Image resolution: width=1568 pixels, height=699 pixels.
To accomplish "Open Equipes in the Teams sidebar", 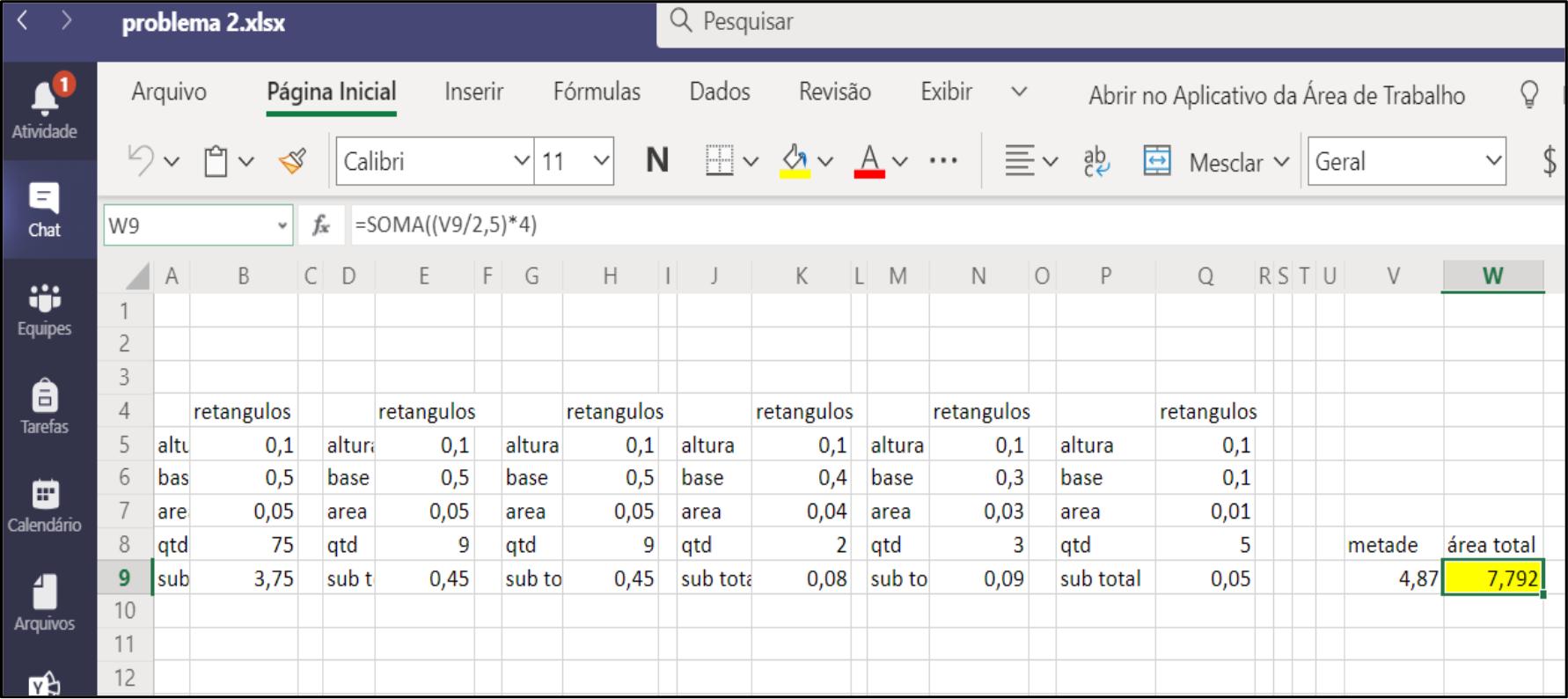I will [44, 309].
